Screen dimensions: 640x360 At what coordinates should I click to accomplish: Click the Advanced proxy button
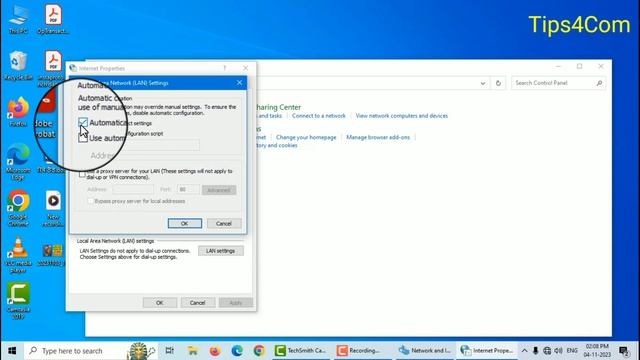[x=219, y=190]
